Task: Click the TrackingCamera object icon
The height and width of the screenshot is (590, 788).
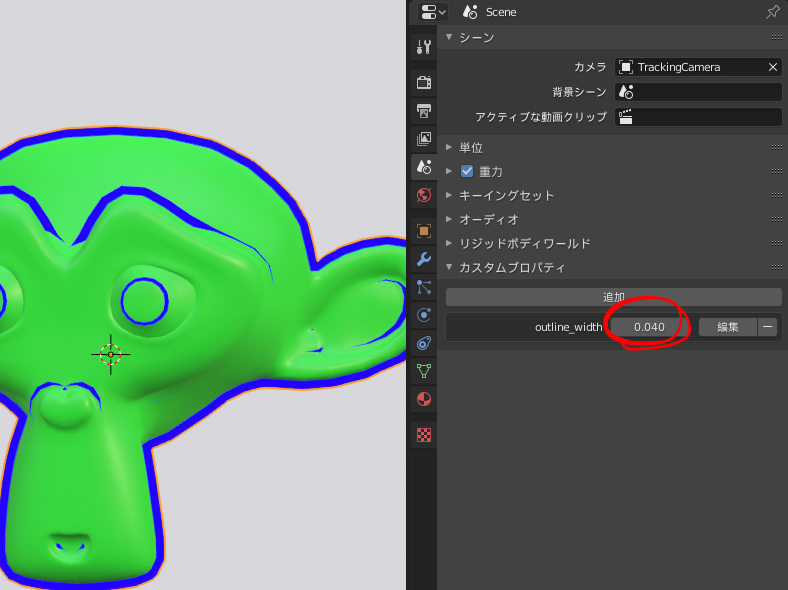Action: click(626, 67)
